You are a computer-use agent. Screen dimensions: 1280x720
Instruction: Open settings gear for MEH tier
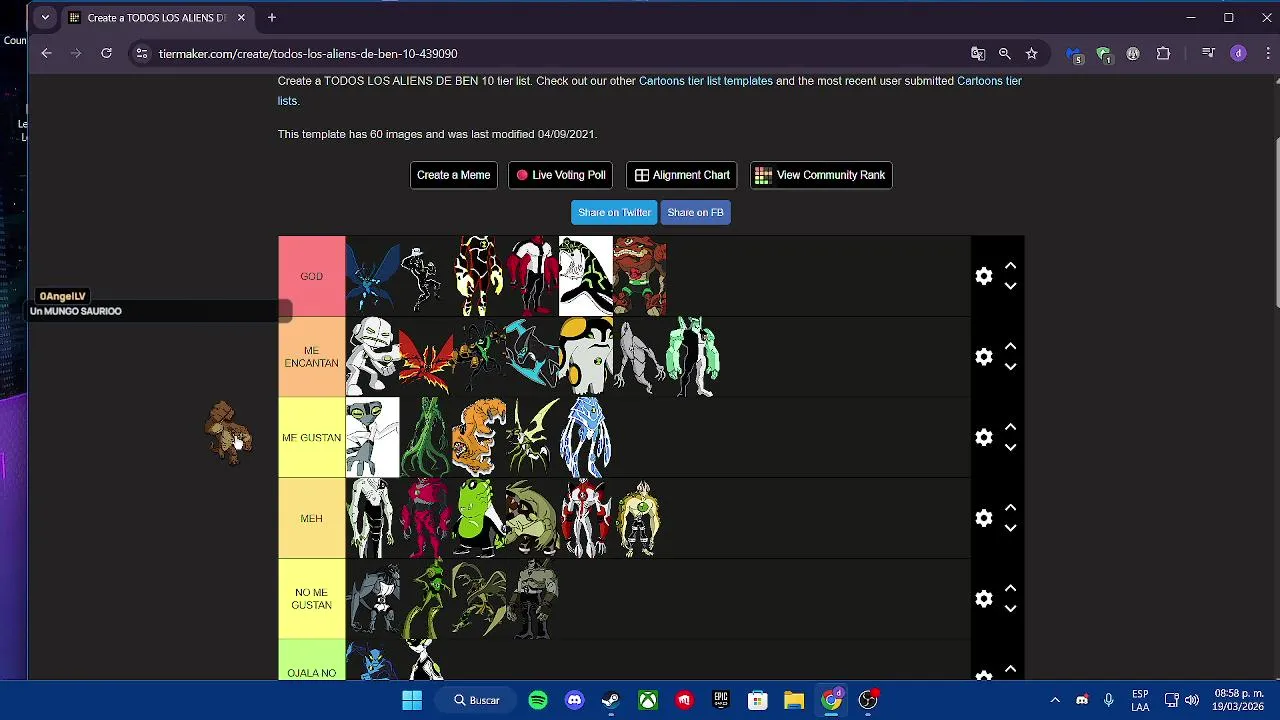coord(984,518)
